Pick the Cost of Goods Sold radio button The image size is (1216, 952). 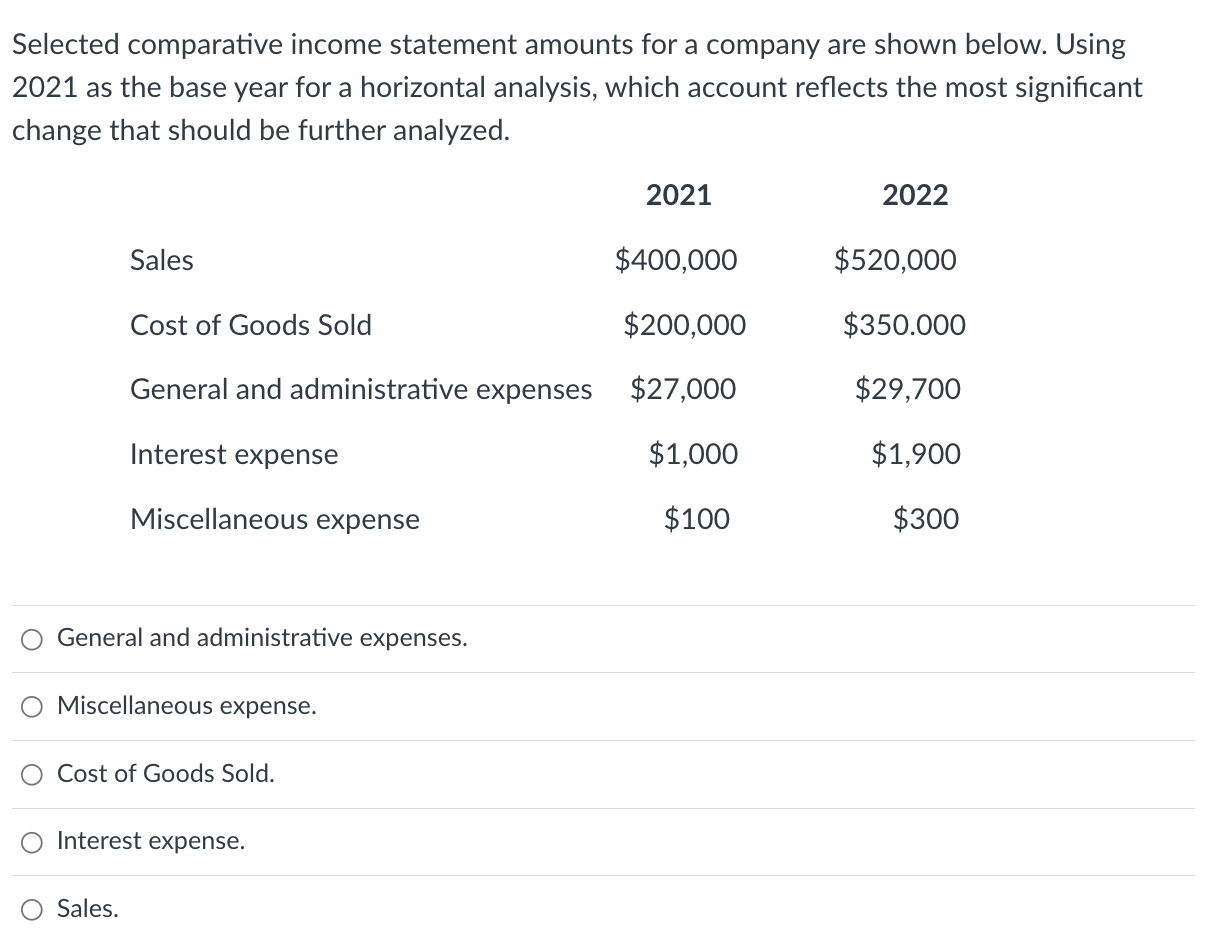34,774
